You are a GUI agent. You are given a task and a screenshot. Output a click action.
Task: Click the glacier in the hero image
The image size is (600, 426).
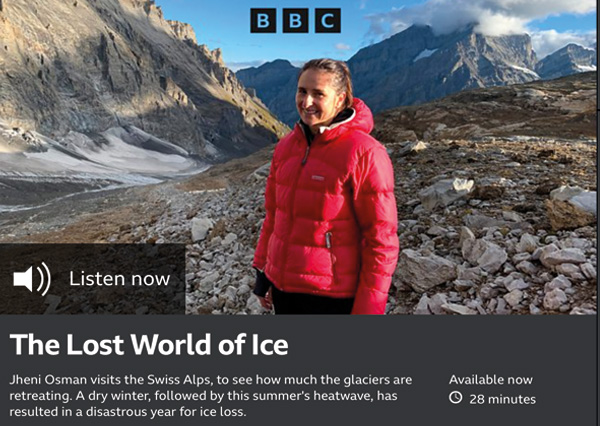click(96, 161)
